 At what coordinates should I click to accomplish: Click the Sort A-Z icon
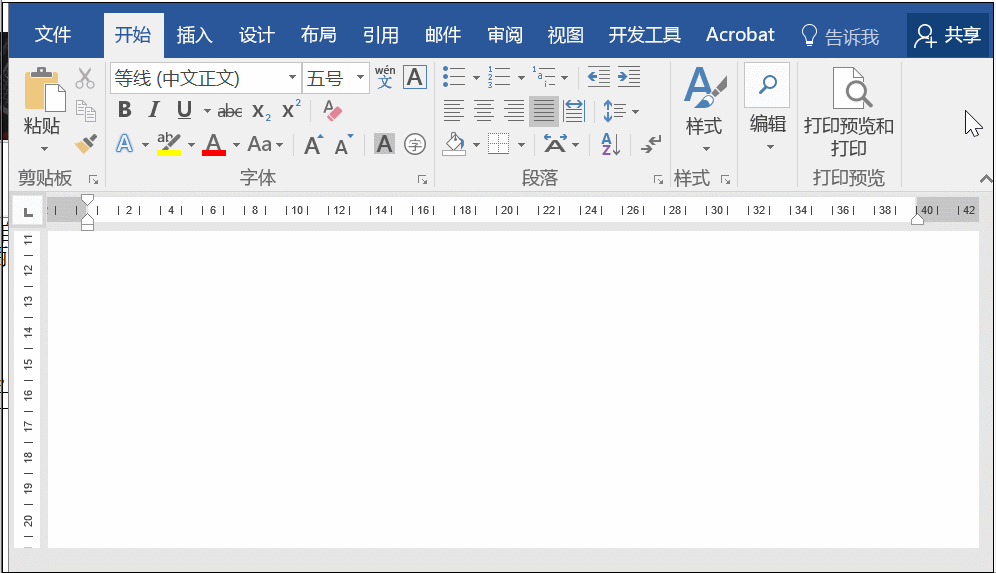(610, 144)
